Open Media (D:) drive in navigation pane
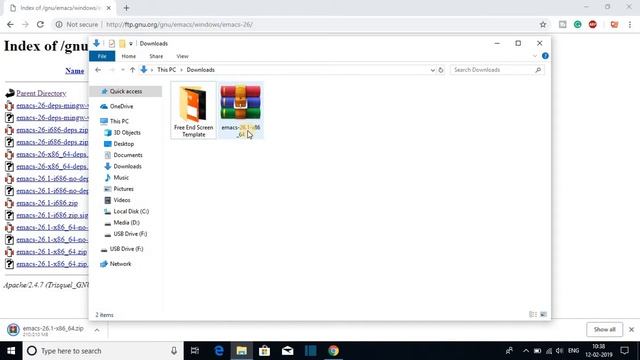 [x=126, y=222]
